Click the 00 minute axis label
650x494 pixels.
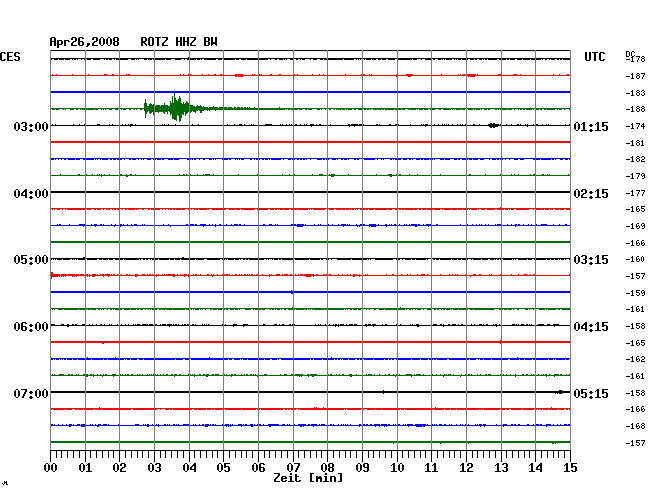click(x=51, y=468)
